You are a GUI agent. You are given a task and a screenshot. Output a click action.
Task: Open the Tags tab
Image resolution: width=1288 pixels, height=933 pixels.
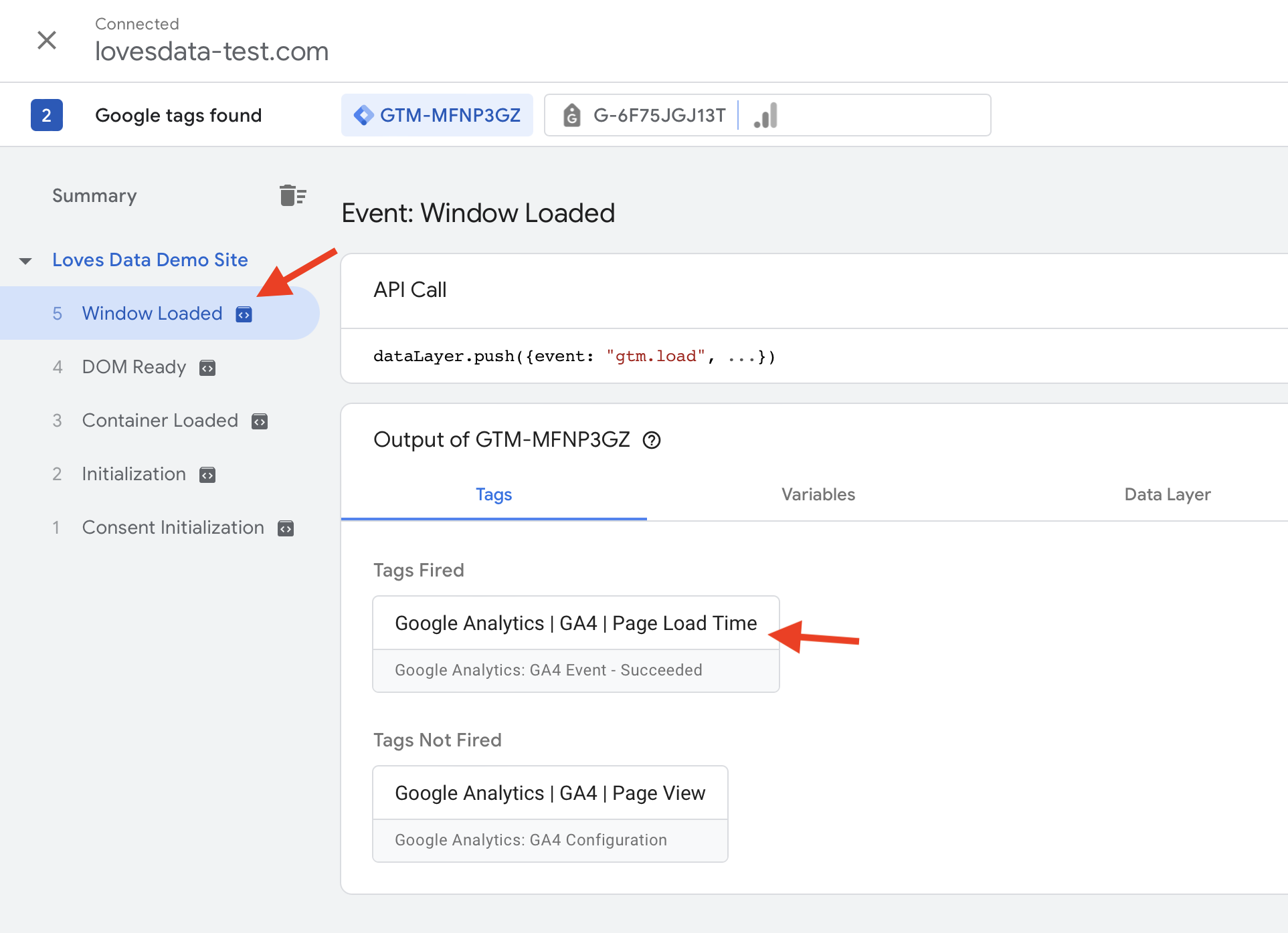coord(493,494)
